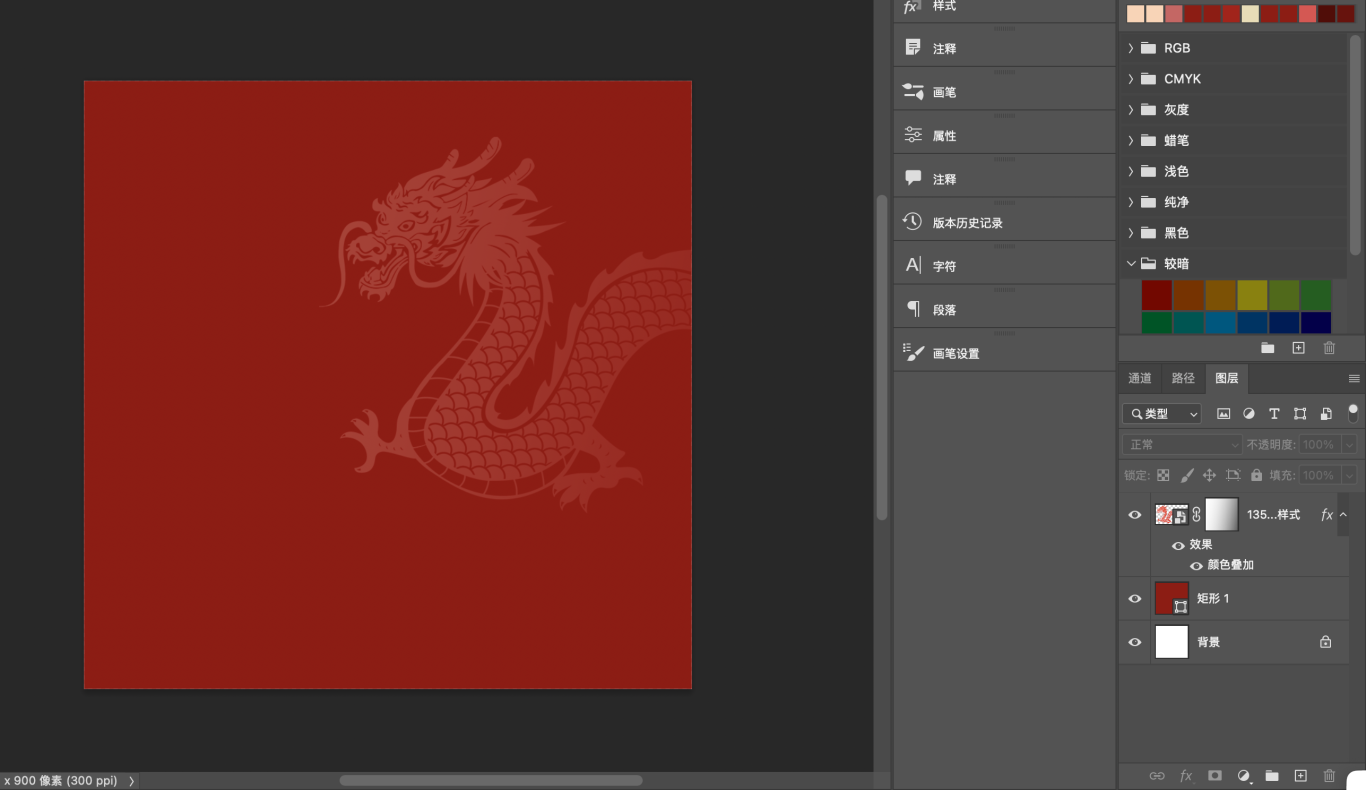This screenshot has height=790, width=1366.
Task: Open the 画笔 brushes panel
Action: 912,92
